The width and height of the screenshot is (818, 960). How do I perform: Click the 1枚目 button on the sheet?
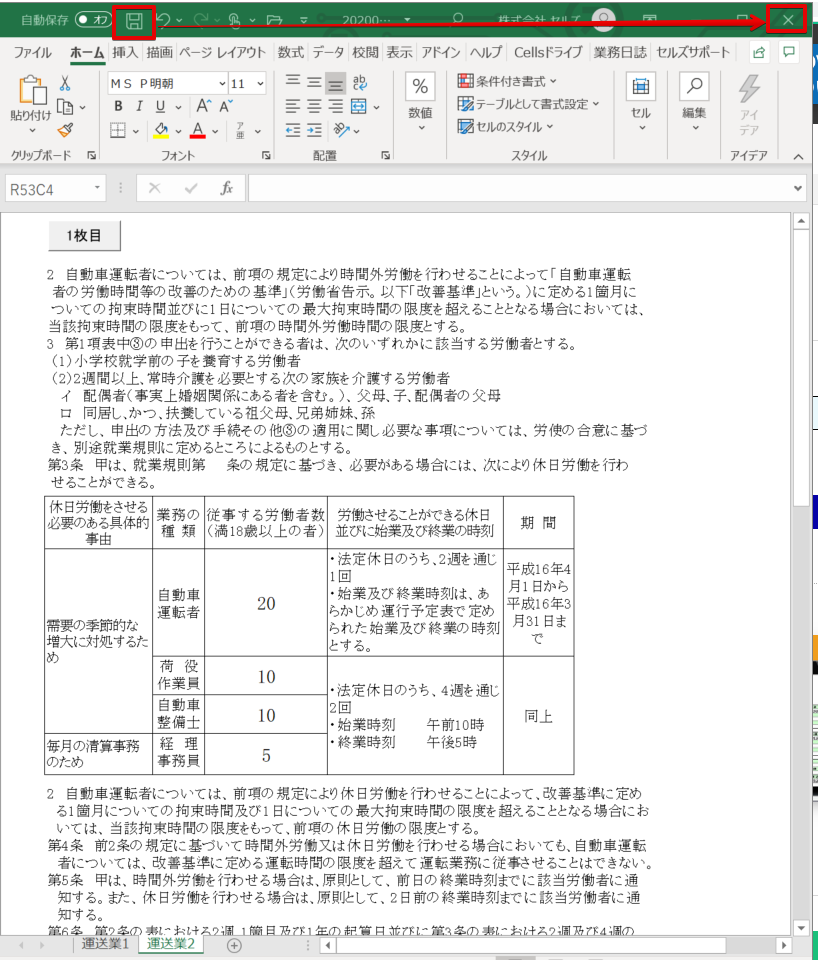tap(84, 236)
